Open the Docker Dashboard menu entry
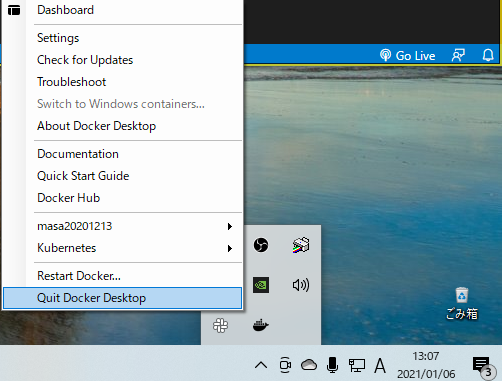This screenshot has height=381, width=502. pos(122,10)
